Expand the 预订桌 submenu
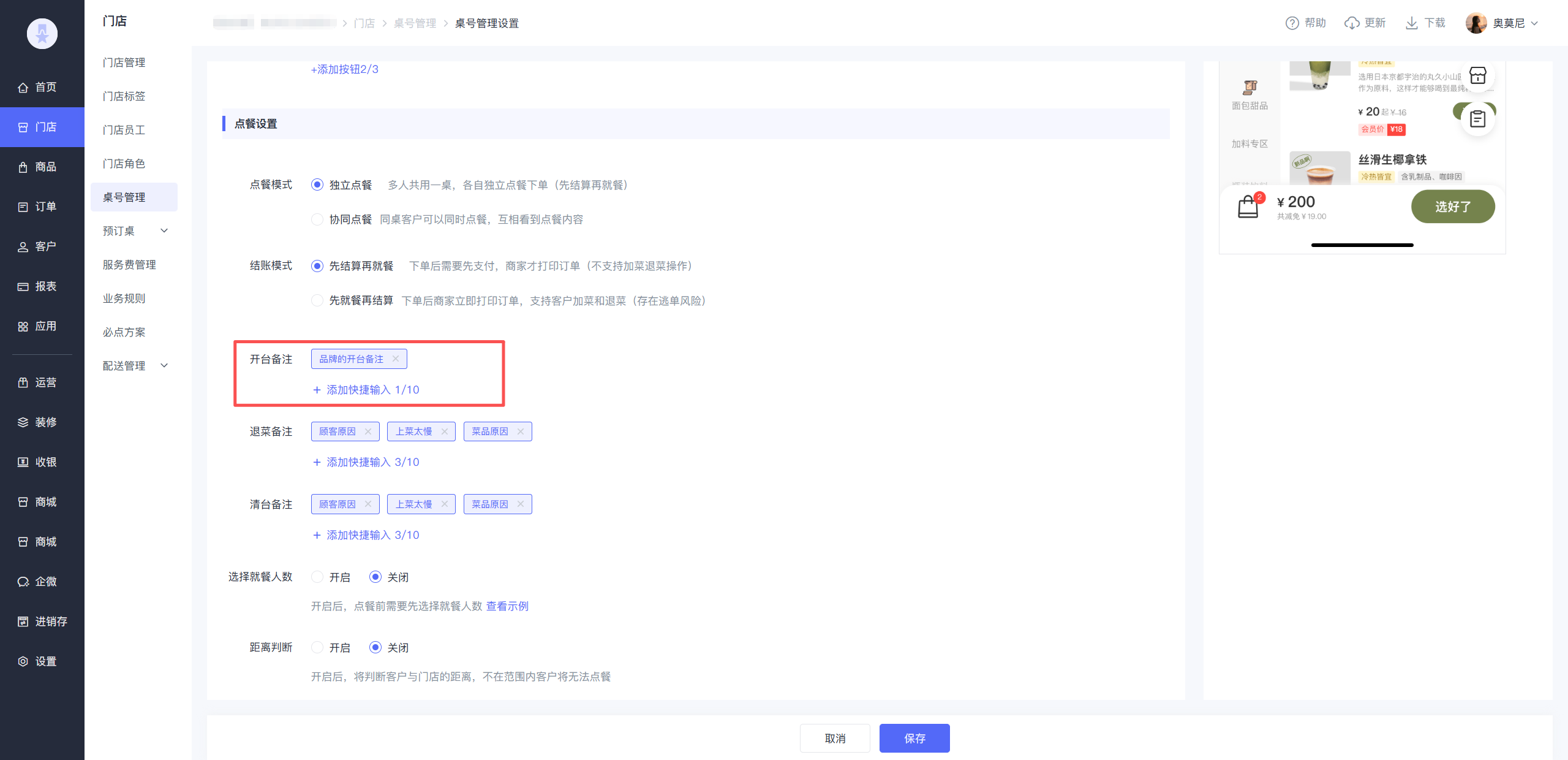1568x760 pixels. click(164, 231)
